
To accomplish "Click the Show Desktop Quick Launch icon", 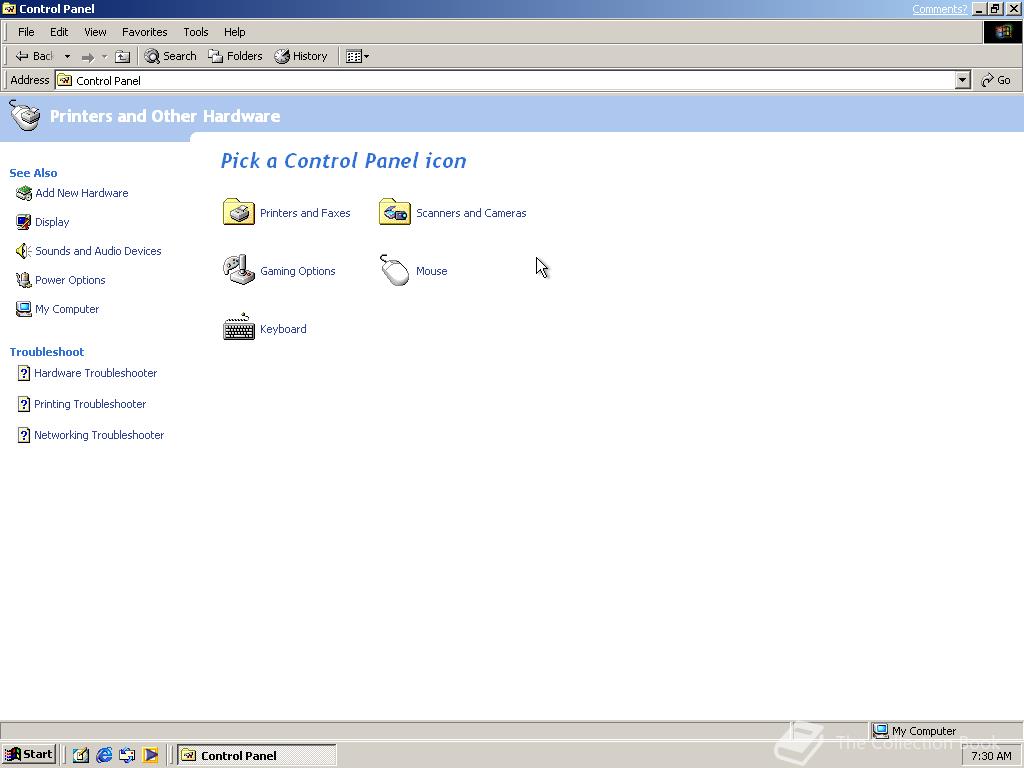I will pos(80,755).
